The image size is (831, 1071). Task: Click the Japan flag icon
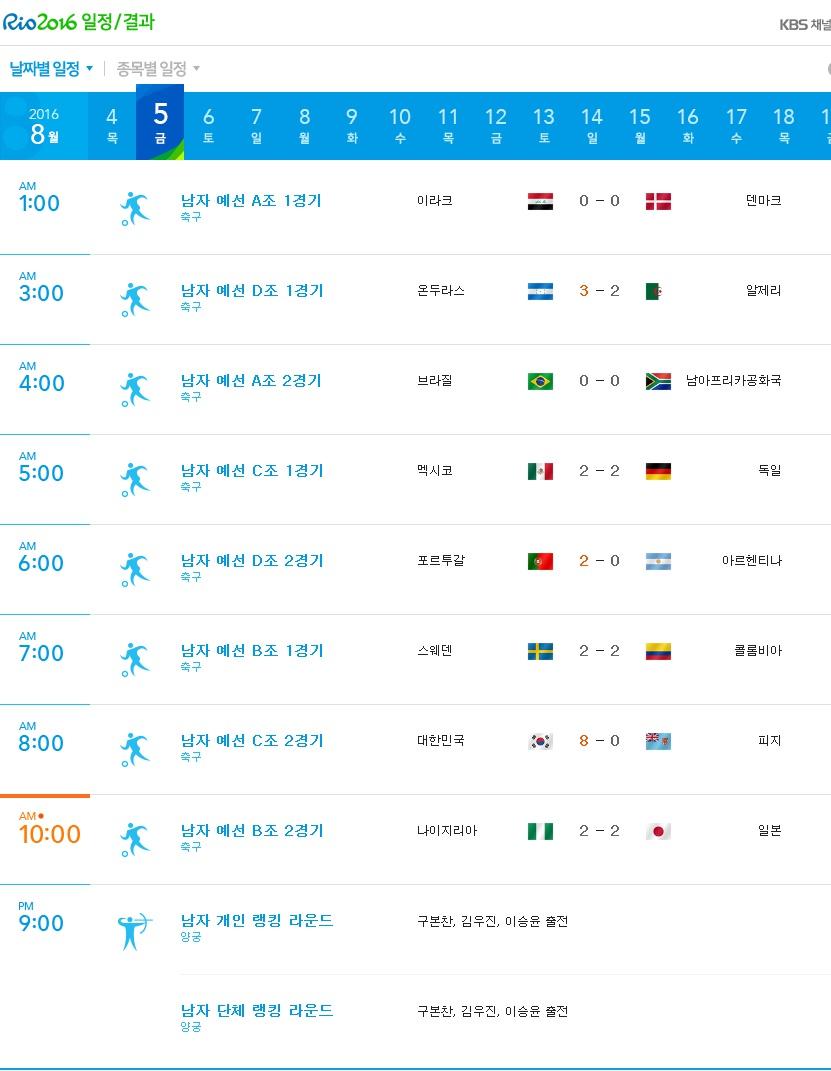pyautogui.click(x=658, y=831)
